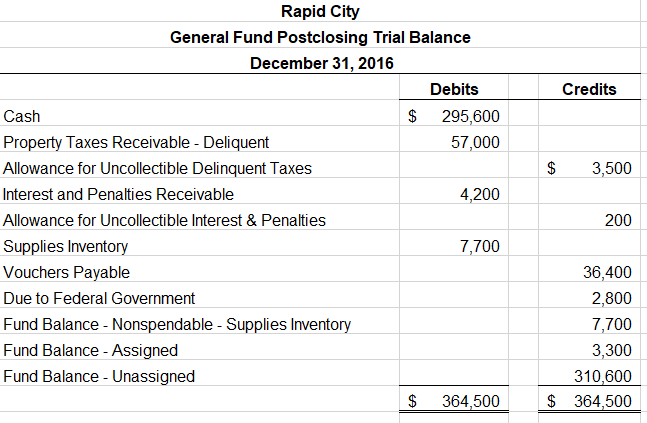Viewport: 647px width, 423px height.
Task: Select the 3,500 credit cell
Action: click(611, 168)
